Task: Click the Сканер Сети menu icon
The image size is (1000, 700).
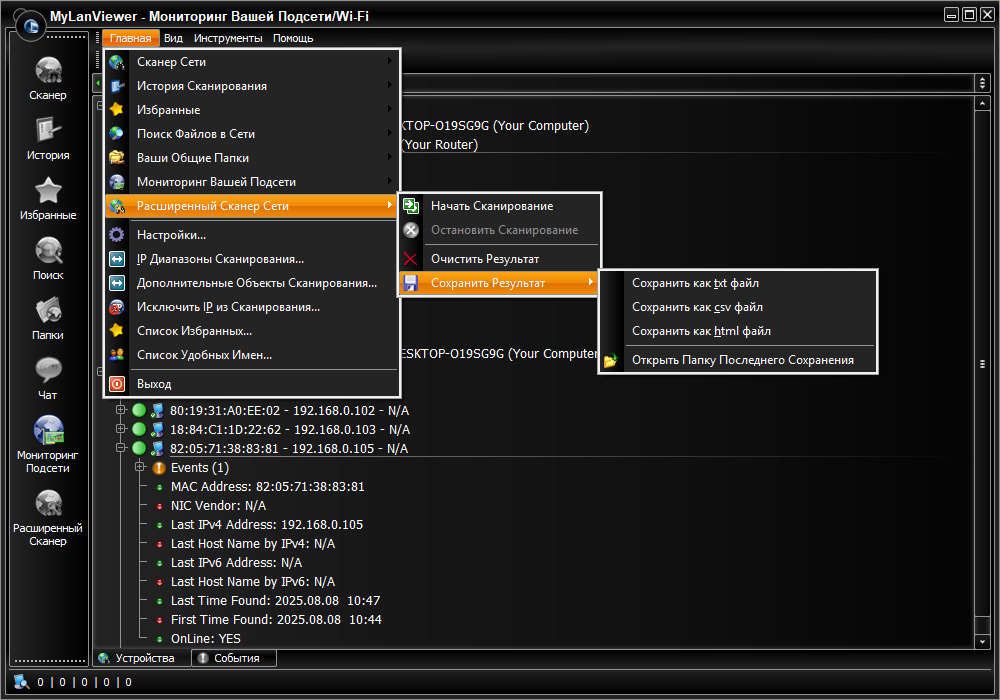Action: point(117,62)
